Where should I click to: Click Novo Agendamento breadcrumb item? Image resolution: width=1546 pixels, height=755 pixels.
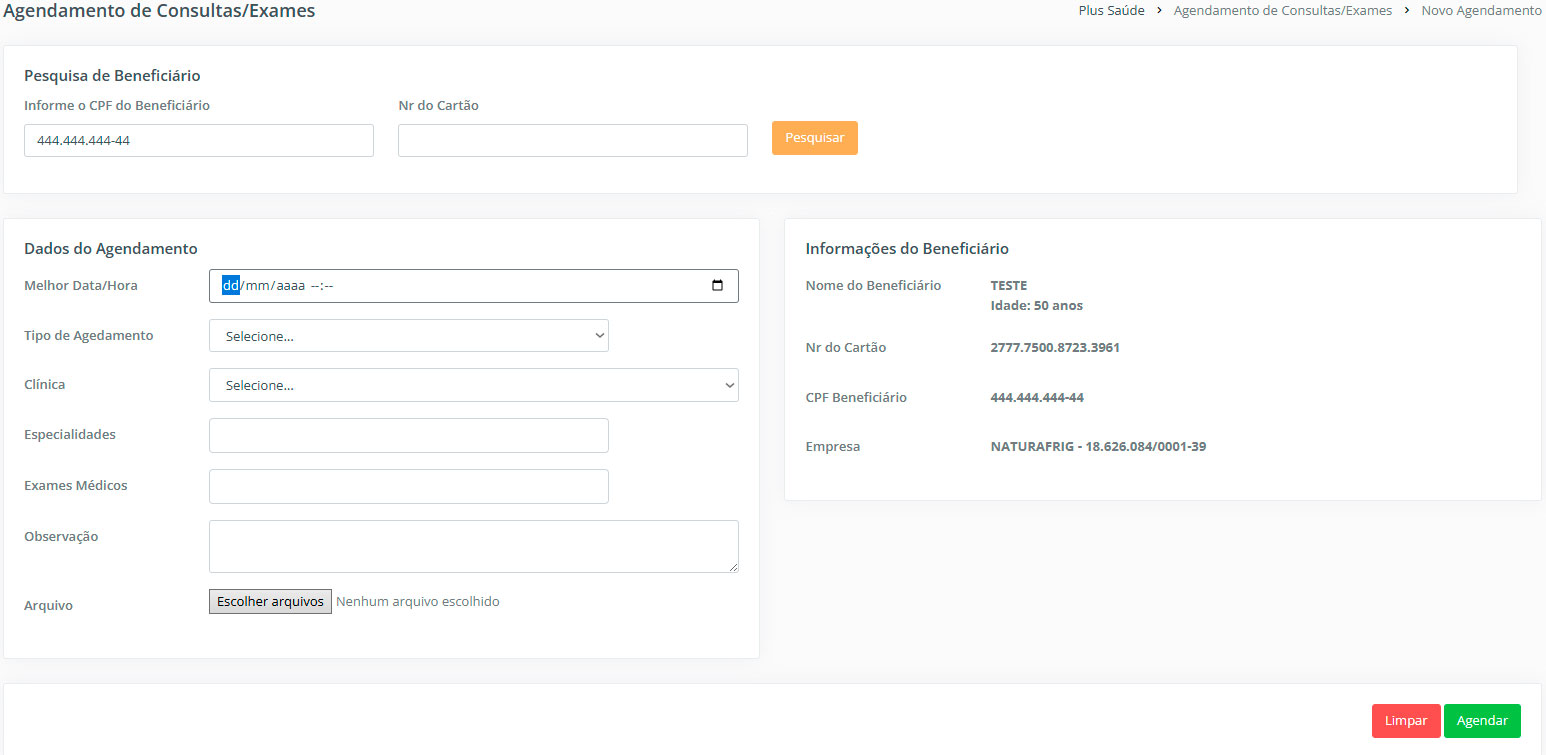[x=1481, y=11]
